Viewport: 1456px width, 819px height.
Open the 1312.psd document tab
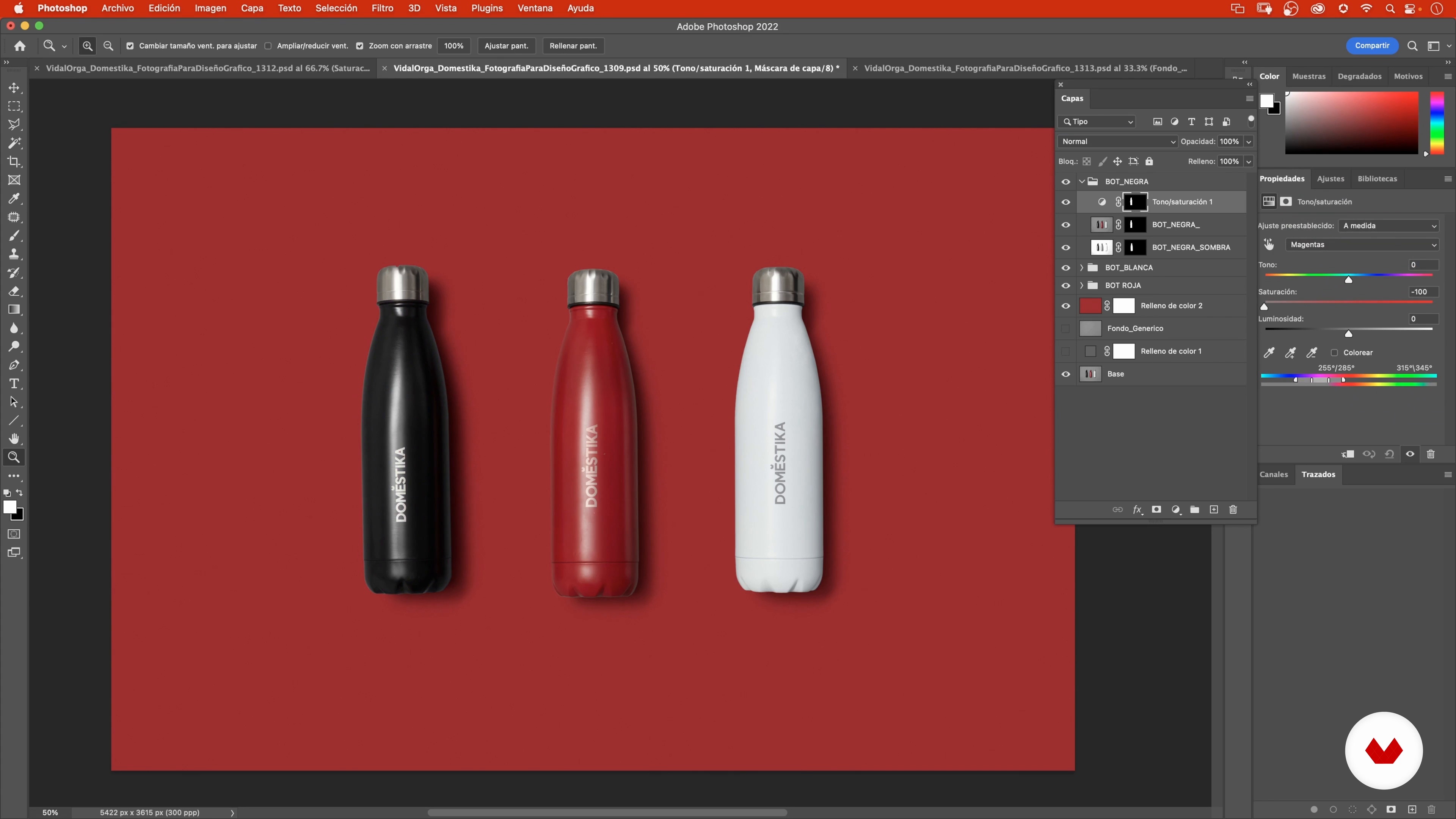tap(208, 68)
